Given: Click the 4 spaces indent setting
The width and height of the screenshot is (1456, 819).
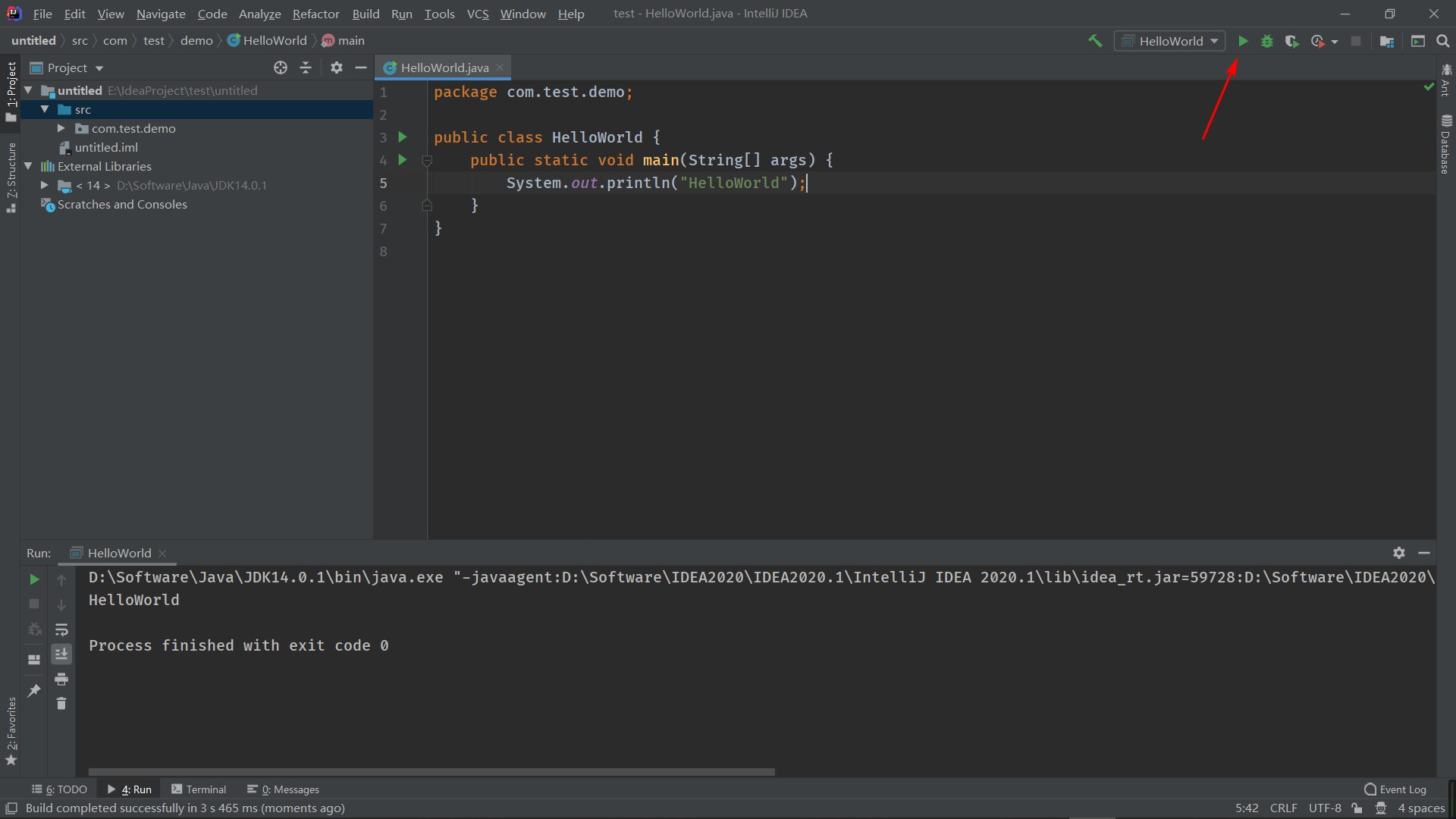Looking at the screenshot, I should 1421,808.
